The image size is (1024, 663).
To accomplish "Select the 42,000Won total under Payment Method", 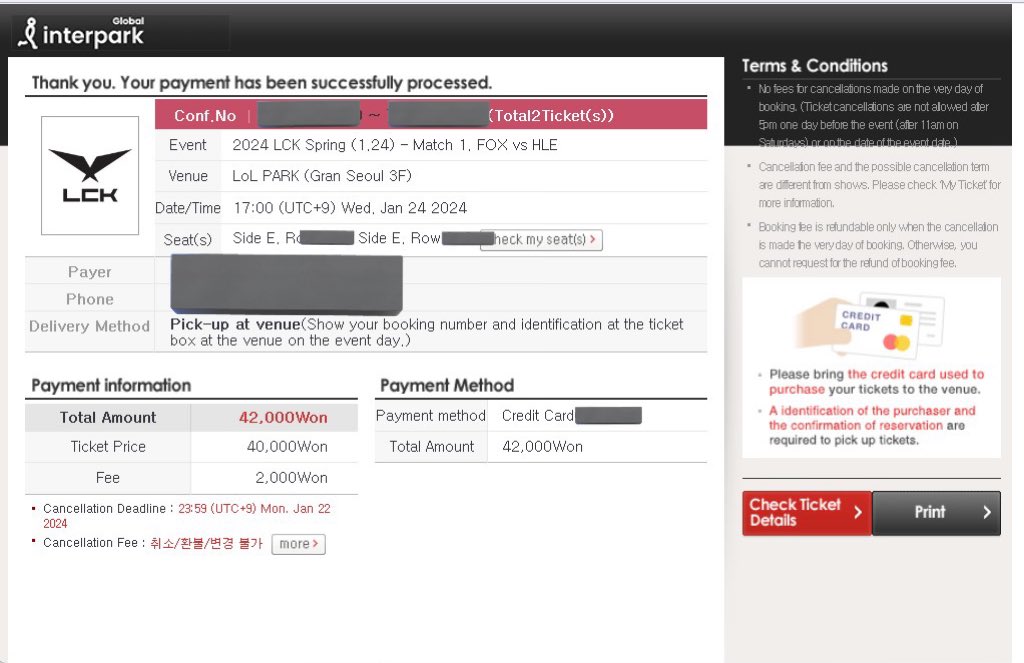I will (543, 447).
